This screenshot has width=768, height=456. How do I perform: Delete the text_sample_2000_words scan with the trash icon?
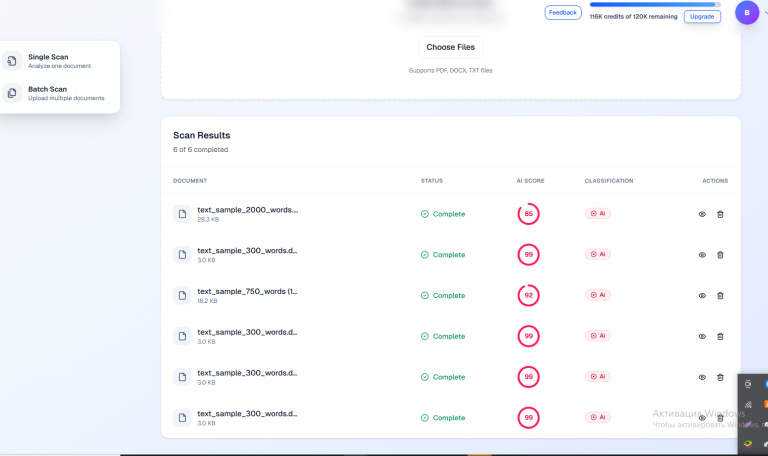click(x=720, y=214)
